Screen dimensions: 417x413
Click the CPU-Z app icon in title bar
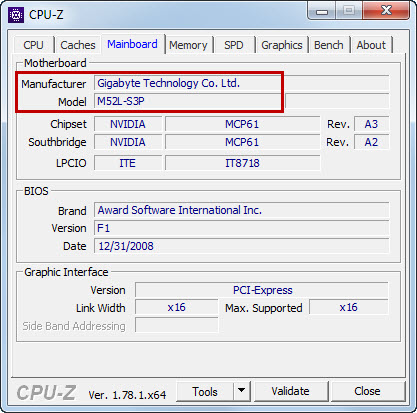(16, 15)
